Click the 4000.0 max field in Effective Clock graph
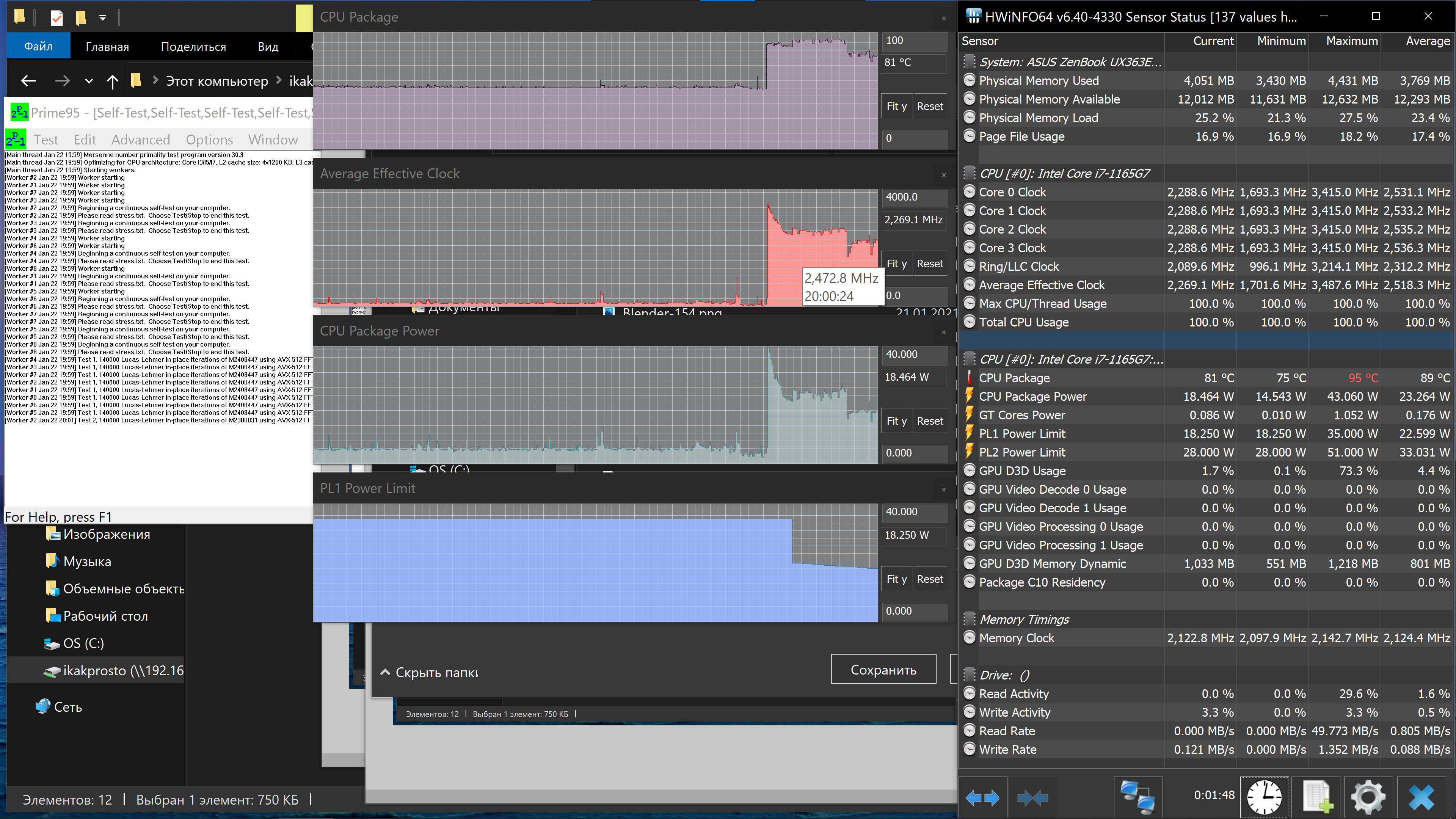 point(914,197)
